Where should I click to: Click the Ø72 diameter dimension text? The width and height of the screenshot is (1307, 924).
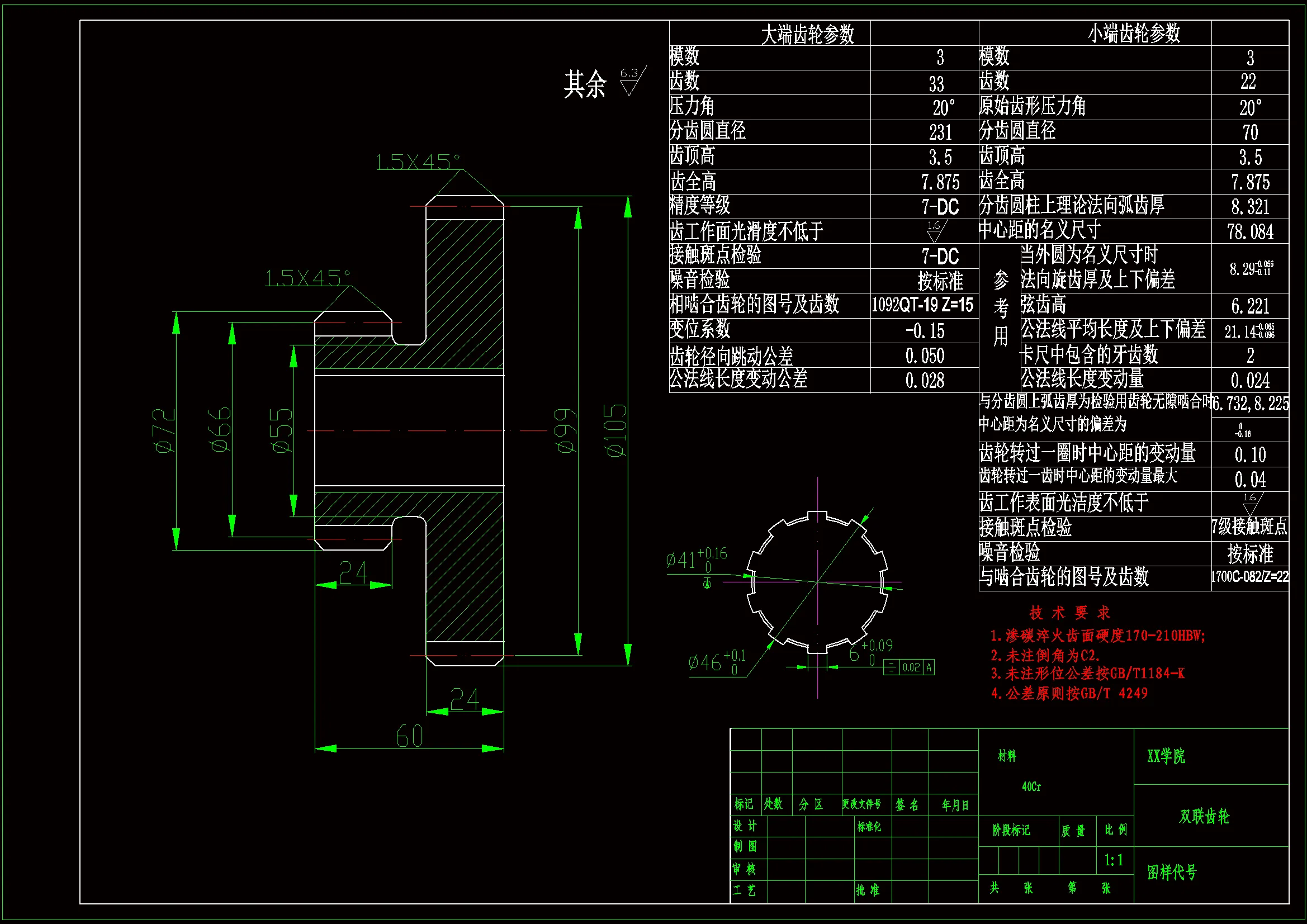[165, 430]
